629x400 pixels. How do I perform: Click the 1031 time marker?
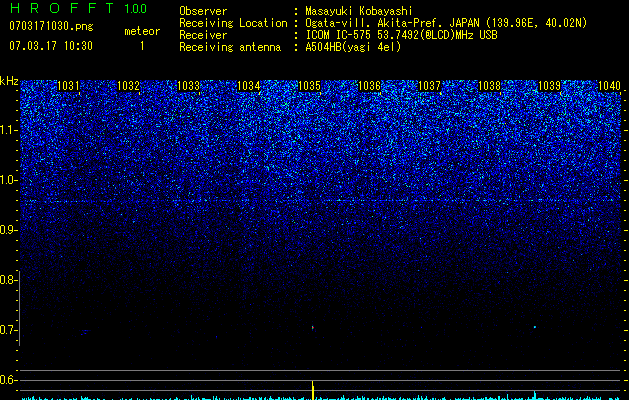(x=68, y=85)
